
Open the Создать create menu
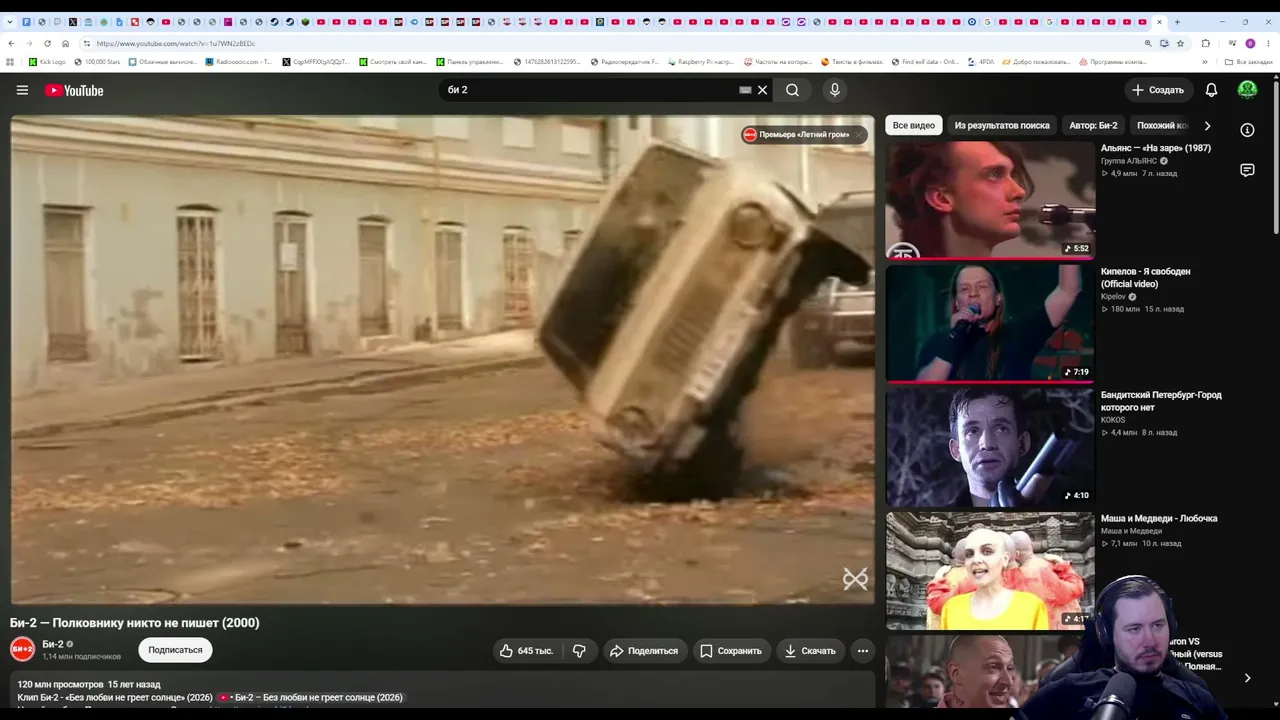pyautogui.click(x=1158, y=90)
